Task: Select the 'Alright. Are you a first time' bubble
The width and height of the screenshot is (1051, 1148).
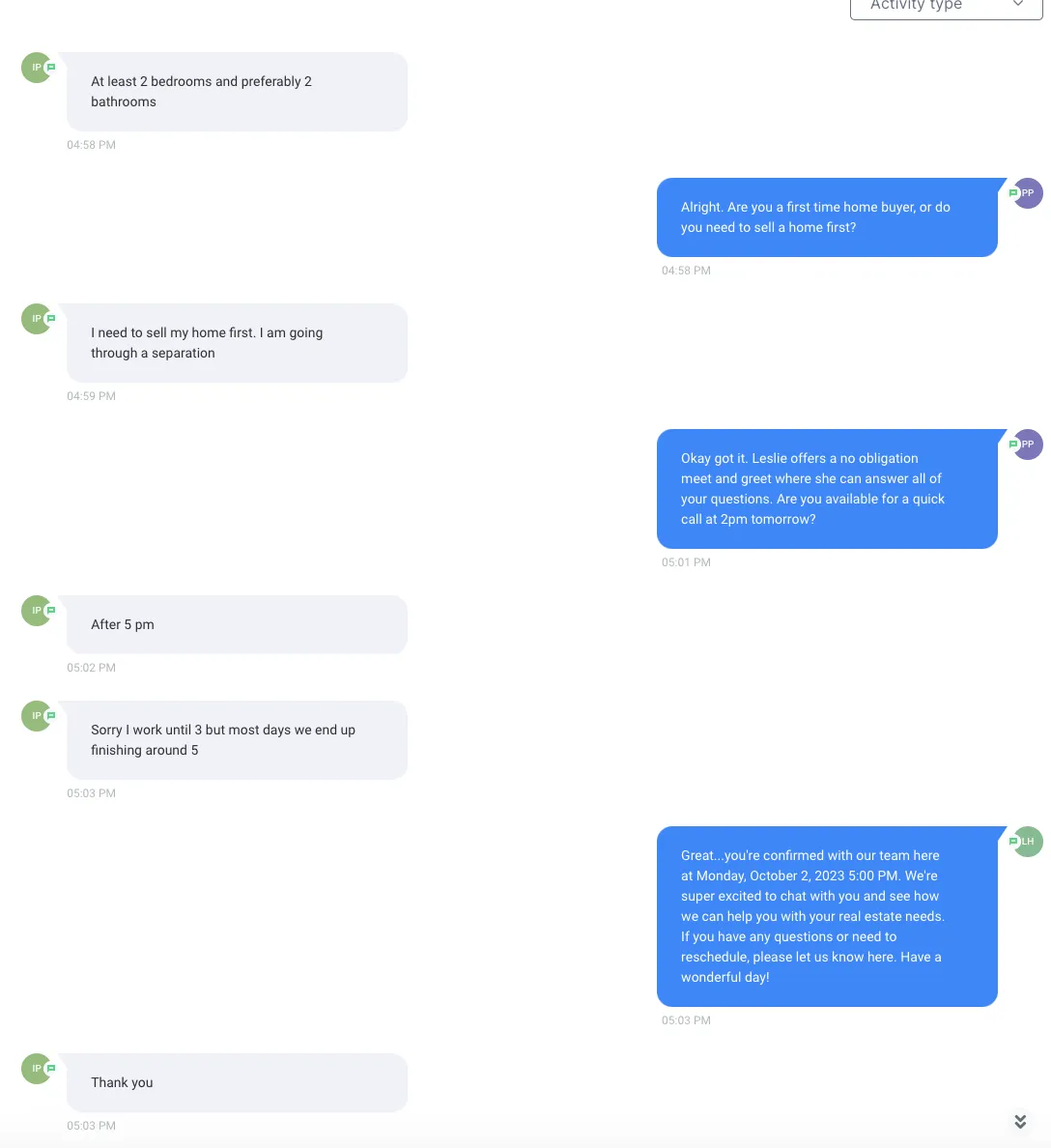Action: point(827,217)
